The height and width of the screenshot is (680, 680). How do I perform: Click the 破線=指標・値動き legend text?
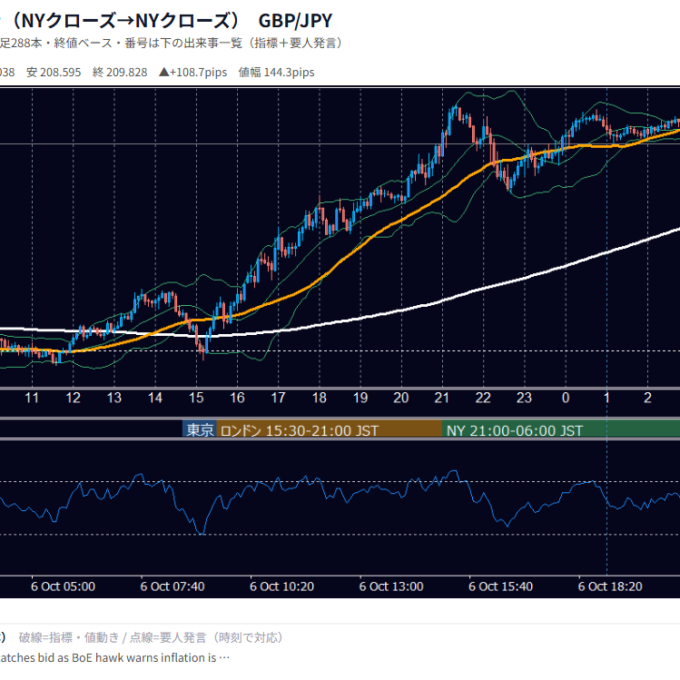click(69, 638)
